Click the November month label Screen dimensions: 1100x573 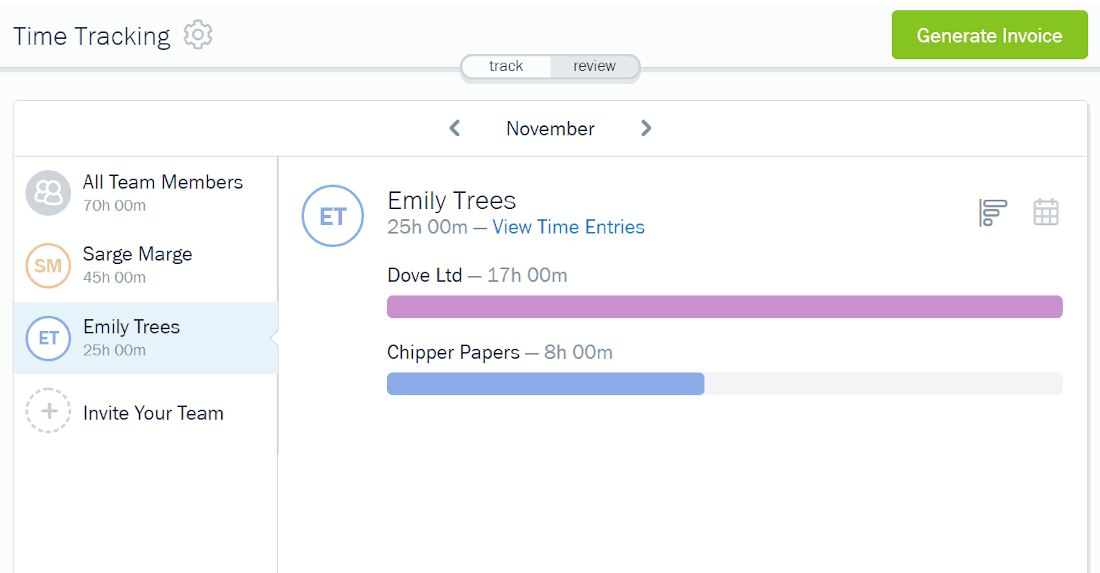(x=550, y=128)
